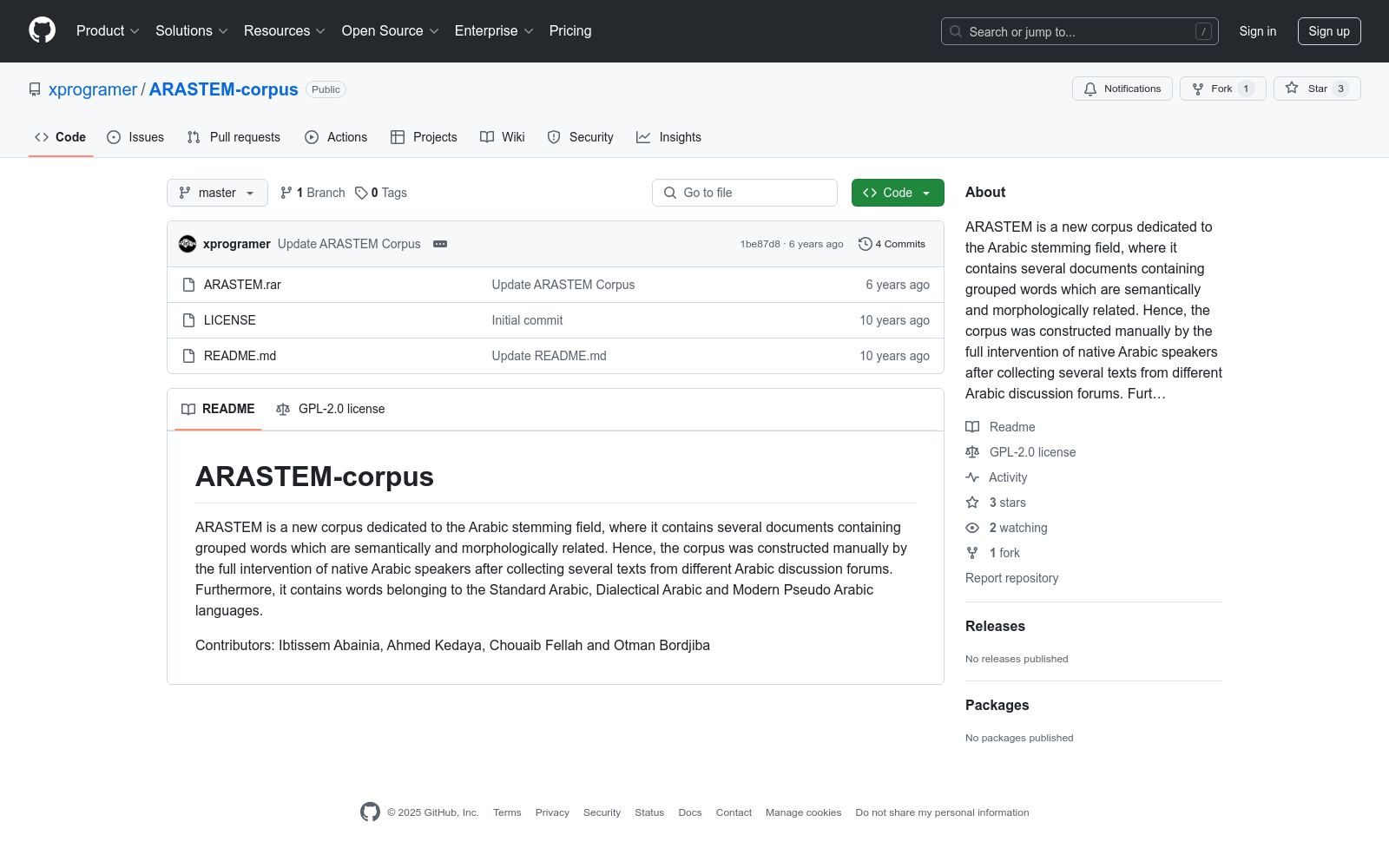The height and width of the screenshot is (868, 1389).
Task: View the 1 fork link
Action: click(993, 553)
